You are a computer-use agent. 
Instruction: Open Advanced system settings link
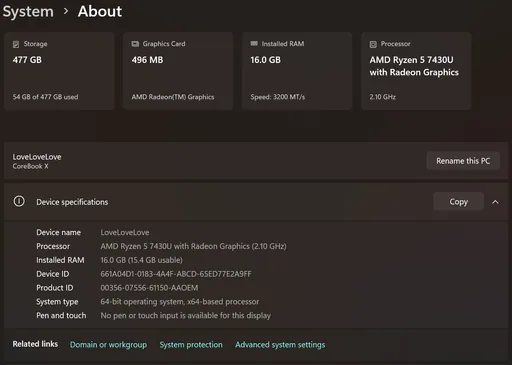pyautogui.click(x=280, y=345)
